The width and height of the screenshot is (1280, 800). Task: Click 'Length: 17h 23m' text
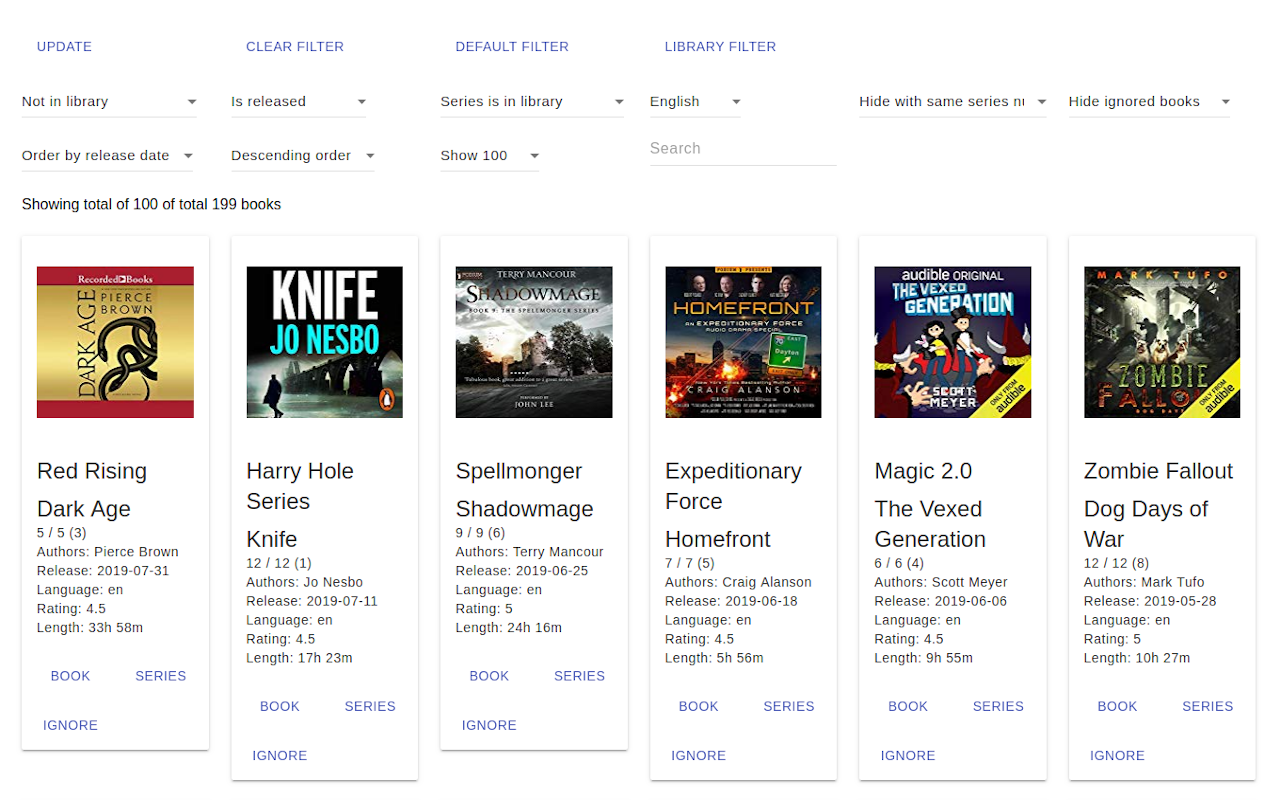click(300, 658)
